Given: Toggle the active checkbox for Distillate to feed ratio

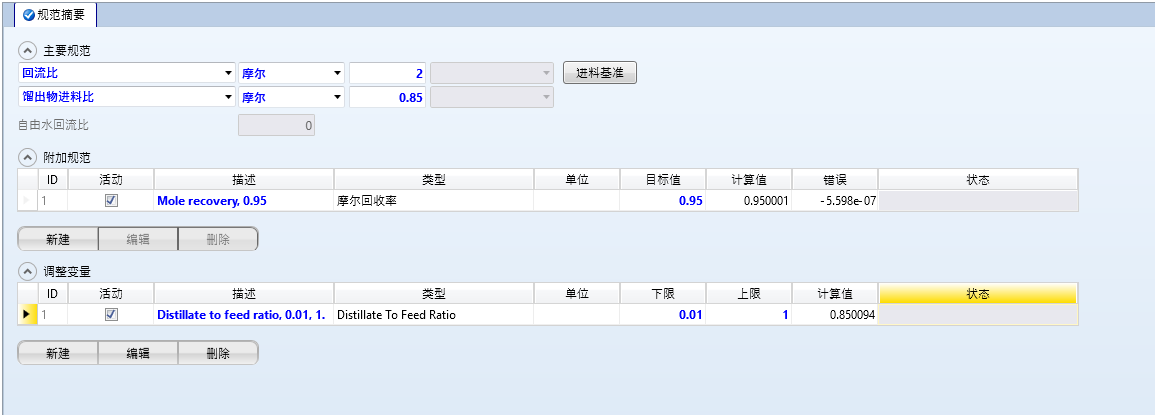Looking at the screenshot, I should point(111,314).
